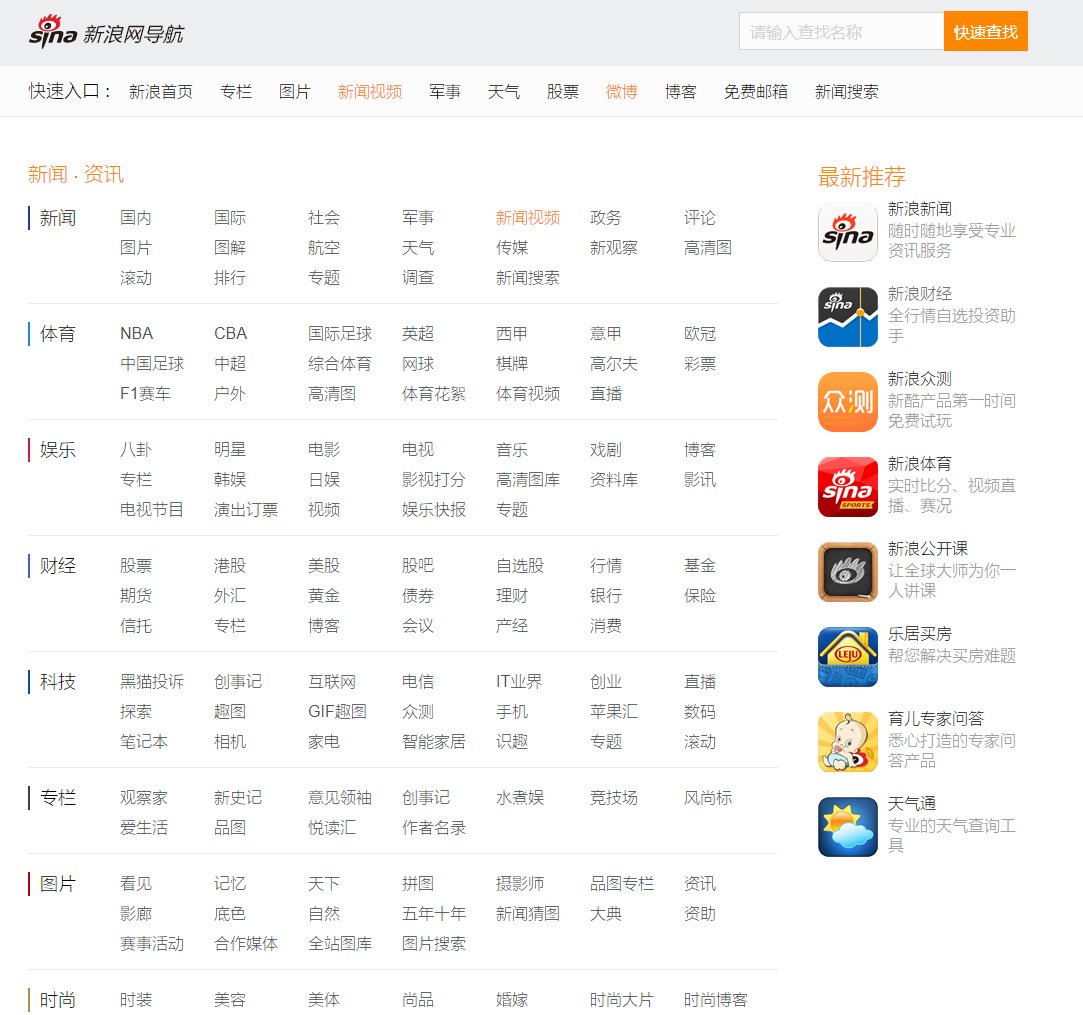Open the 新观察 link
The width and height of the screenshot is (1083, 1015).
click(613, 248)
